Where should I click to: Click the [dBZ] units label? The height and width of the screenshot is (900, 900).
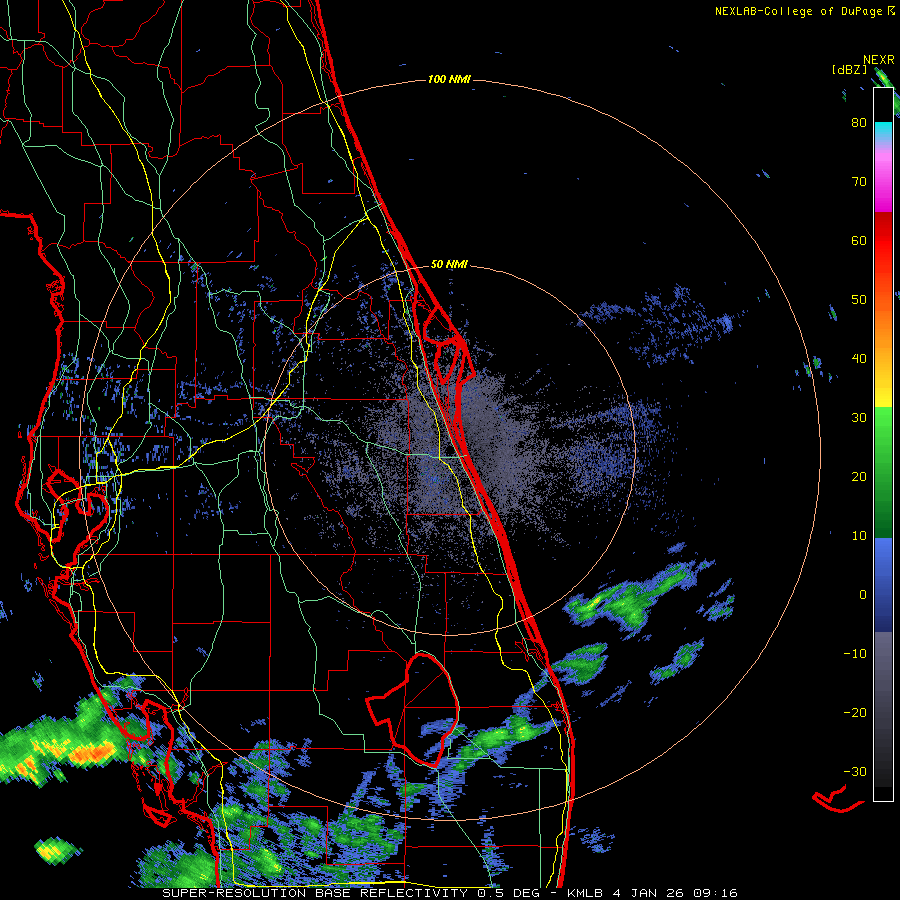[849, 70]
